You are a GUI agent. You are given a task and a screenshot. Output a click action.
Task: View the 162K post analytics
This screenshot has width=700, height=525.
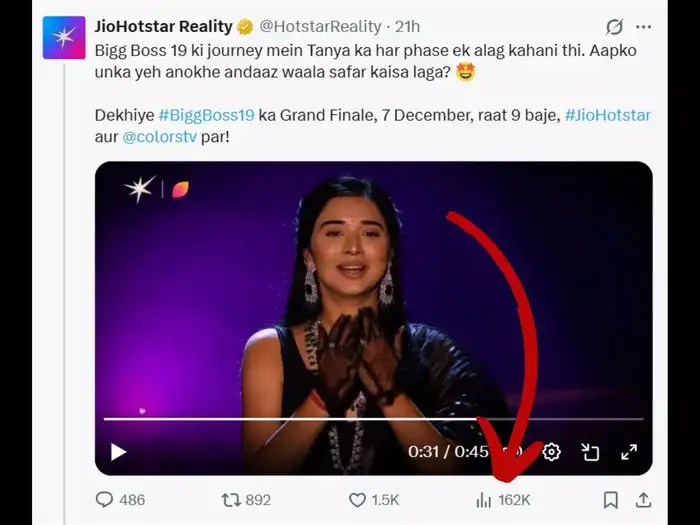tap(484, 499)
